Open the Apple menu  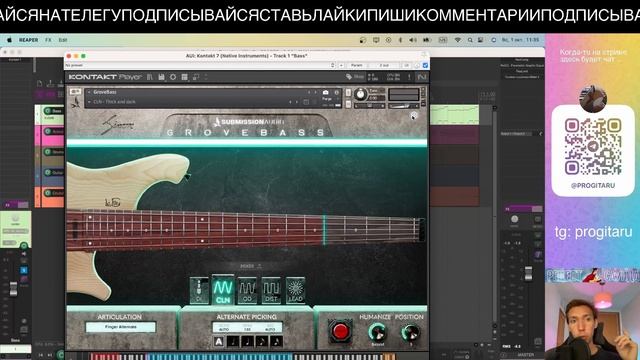coord(9,40)
